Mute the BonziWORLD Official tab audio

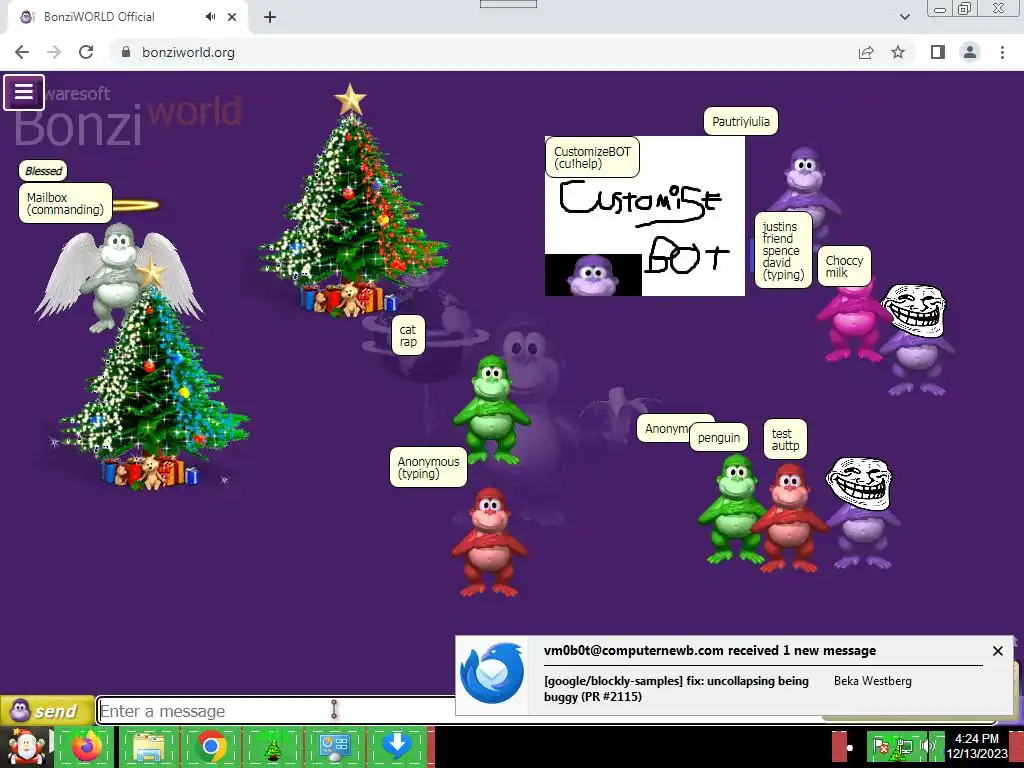(210, 17)
